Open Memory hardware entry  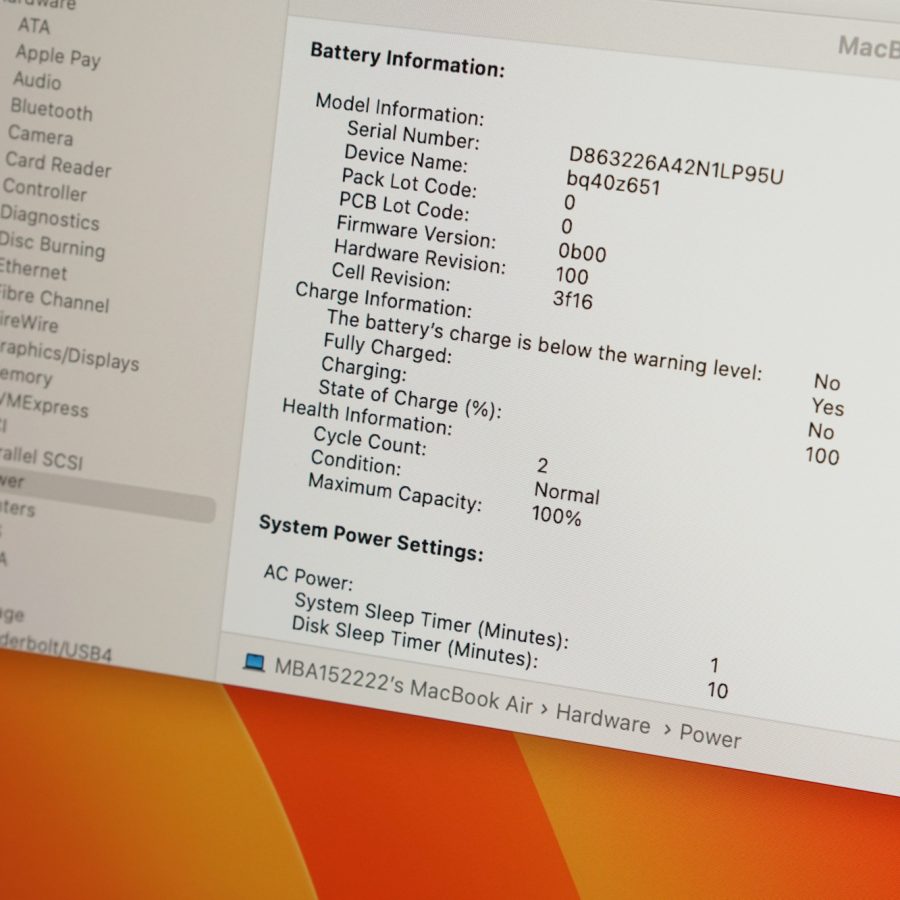click(x=26, y=377)
